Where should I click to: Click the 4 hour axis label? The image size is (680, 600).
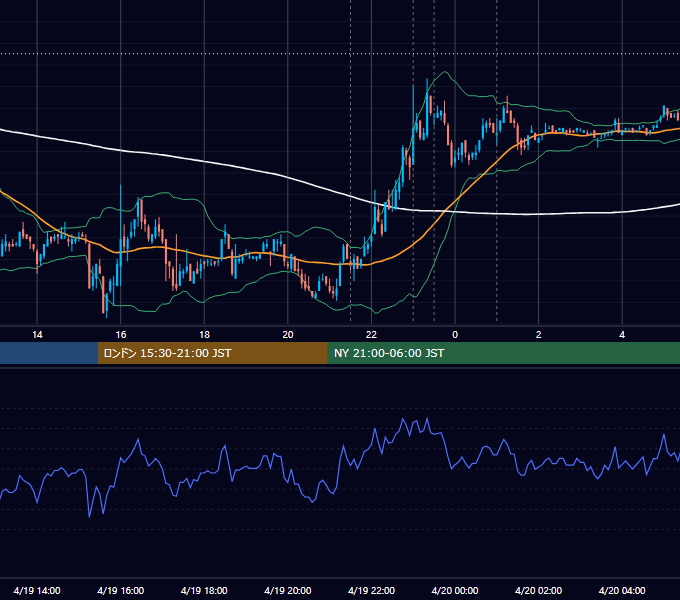coord(622,335)
